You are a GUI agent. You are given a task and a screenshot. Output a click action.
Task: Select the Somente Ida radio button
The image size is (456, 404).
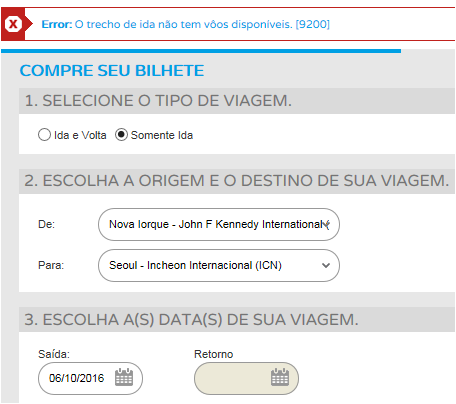(x=121, y=135)
